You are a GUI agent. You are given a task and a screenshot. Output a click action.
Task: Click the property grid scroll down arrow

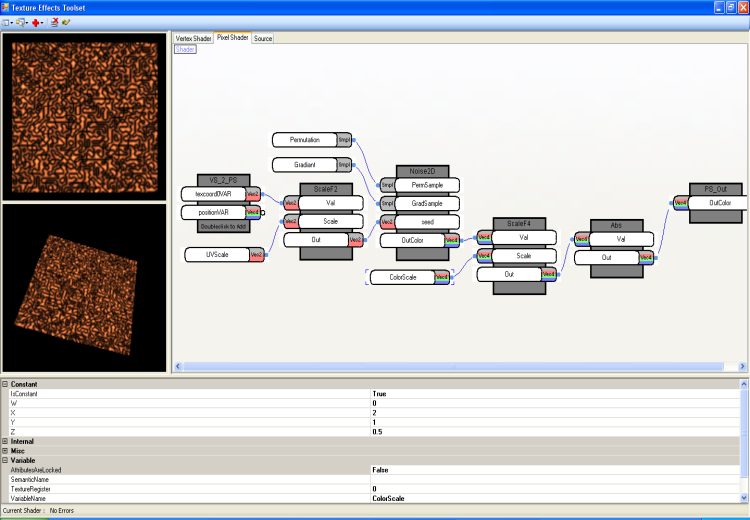click(743, 497)
